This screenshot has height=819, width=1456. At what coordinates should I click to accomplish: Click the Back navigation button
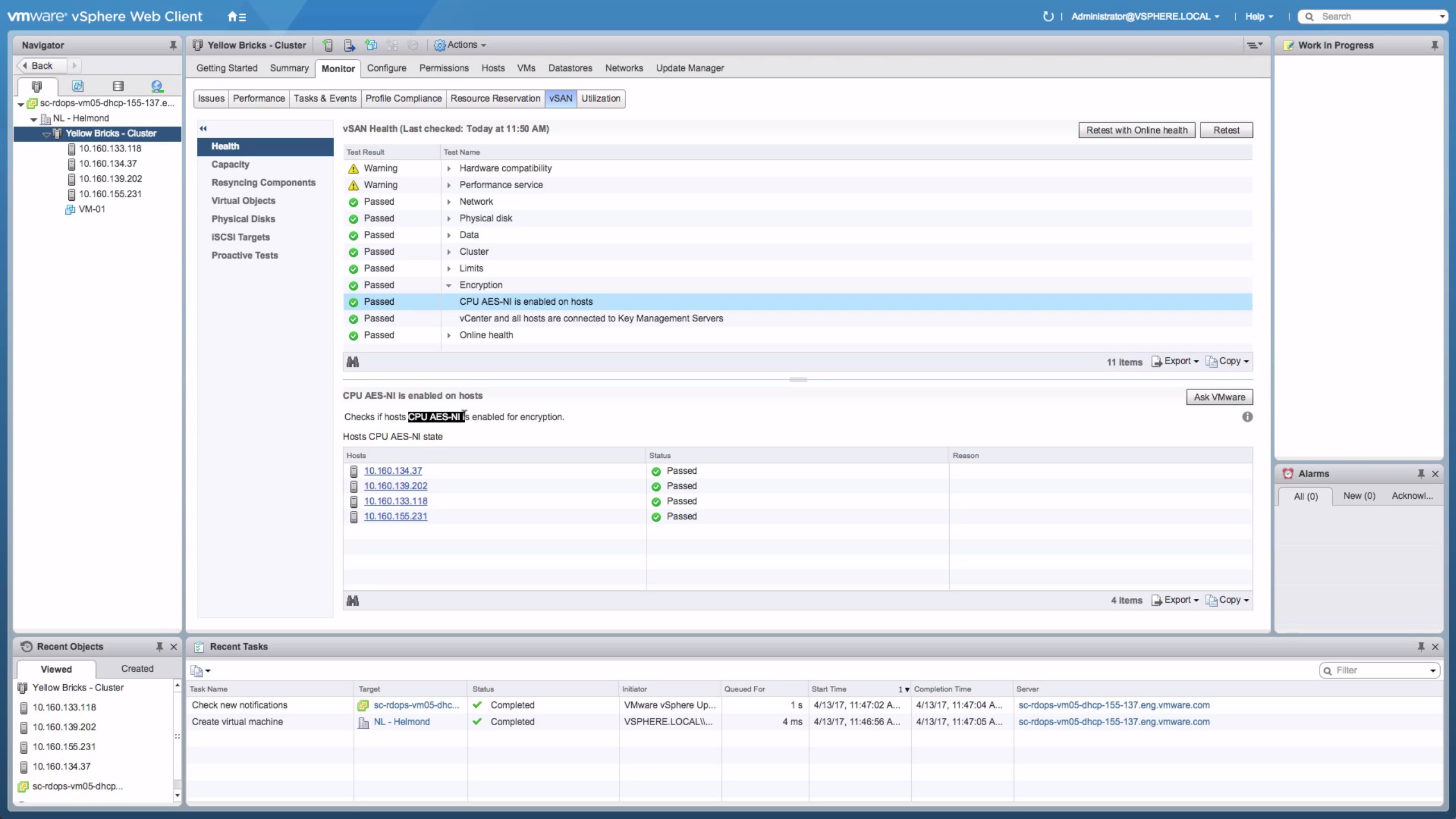coord(41,65)
